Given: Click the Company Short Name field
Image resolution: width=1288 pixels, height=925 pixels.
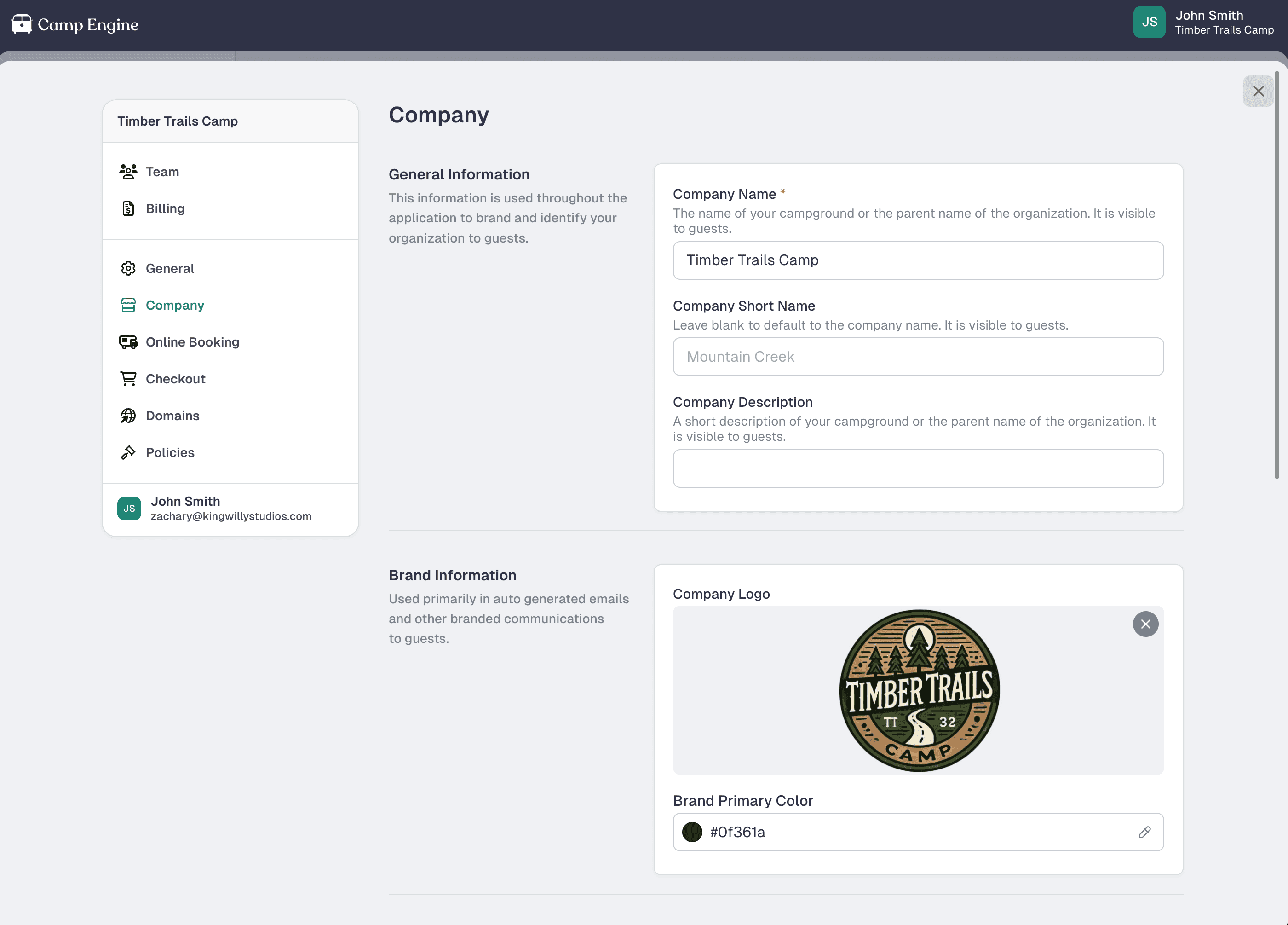Looking at the screenshot, I should (x=918, y=357).
